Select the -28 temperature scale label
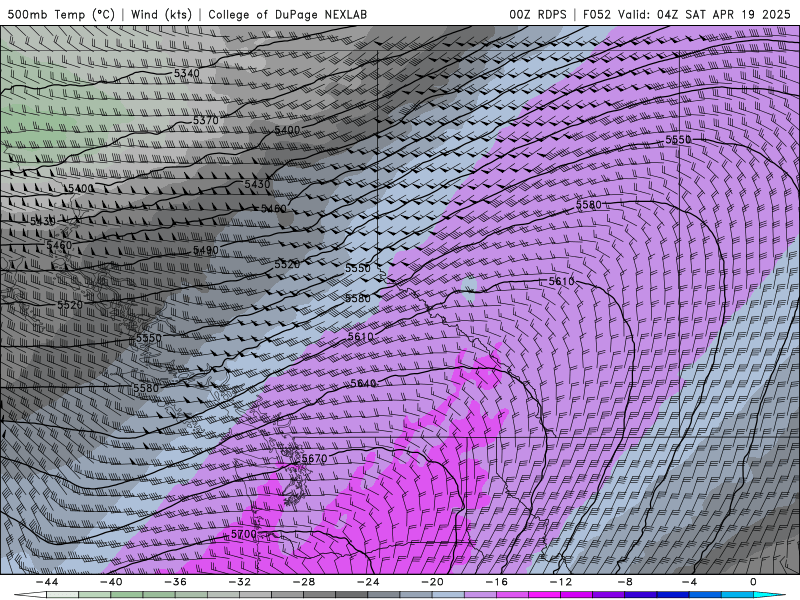Viewport: 800px width, 600px height. (x=304, y=582)
